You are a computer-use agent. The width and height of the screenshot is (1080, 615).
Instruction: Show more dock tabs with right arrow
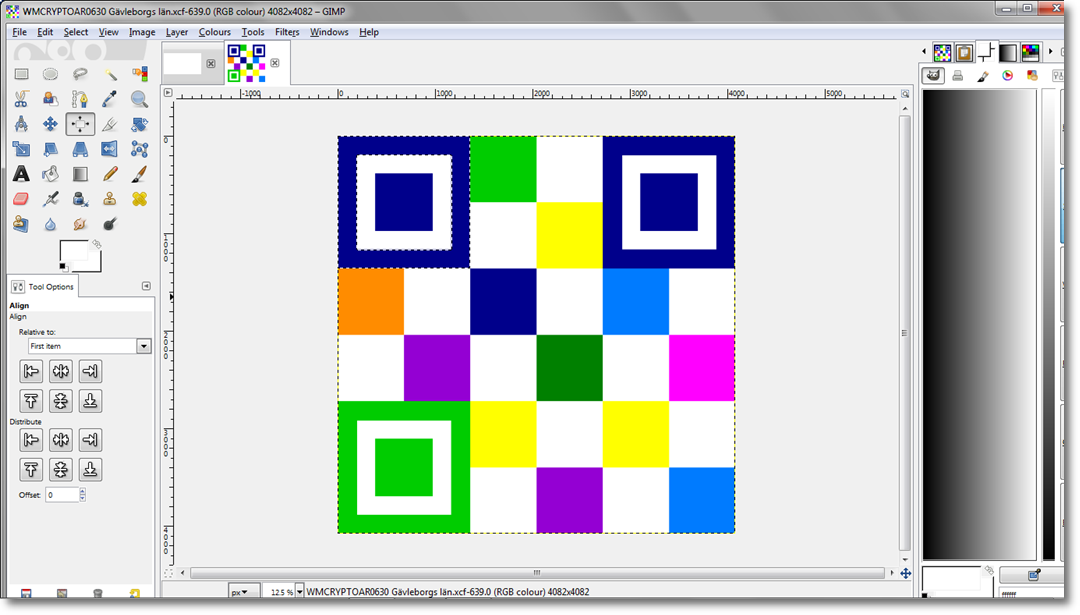(1051, 52)
